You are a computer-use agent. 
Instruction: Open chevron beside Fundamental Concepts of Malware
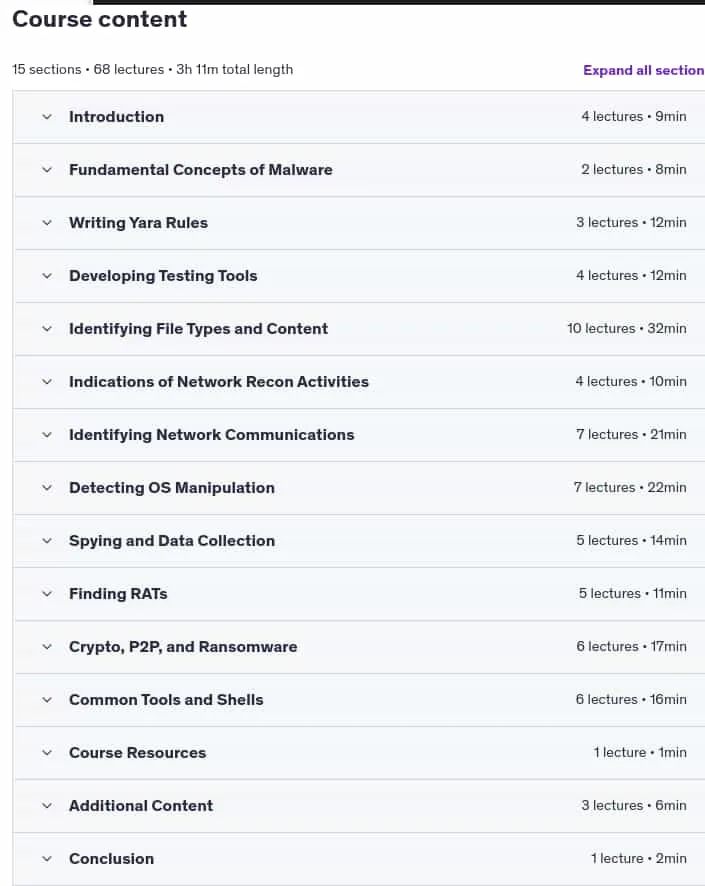[47, 170]
